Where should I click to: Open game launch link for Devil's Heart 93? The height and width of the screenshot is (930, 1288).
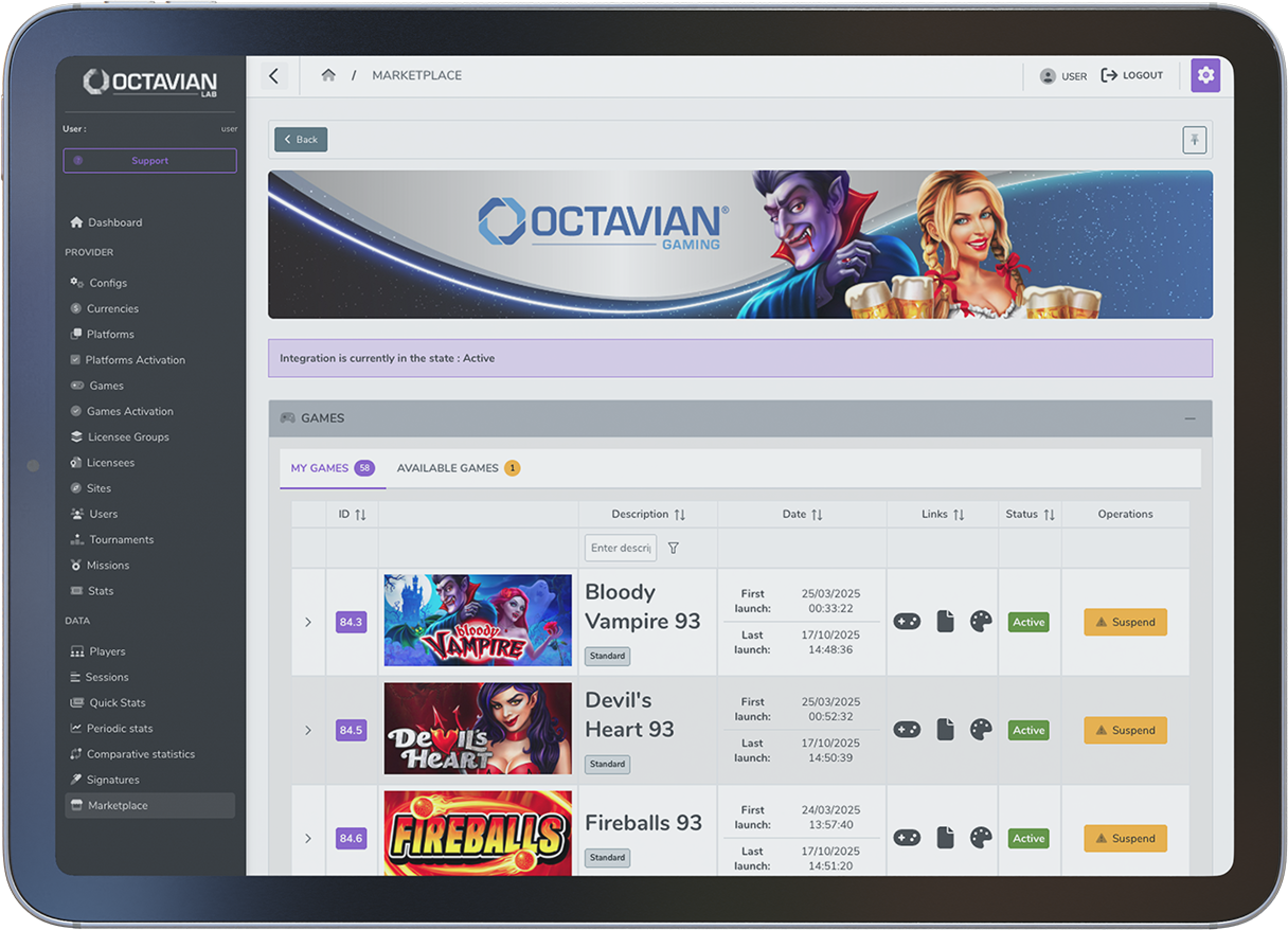click(907, 730)
